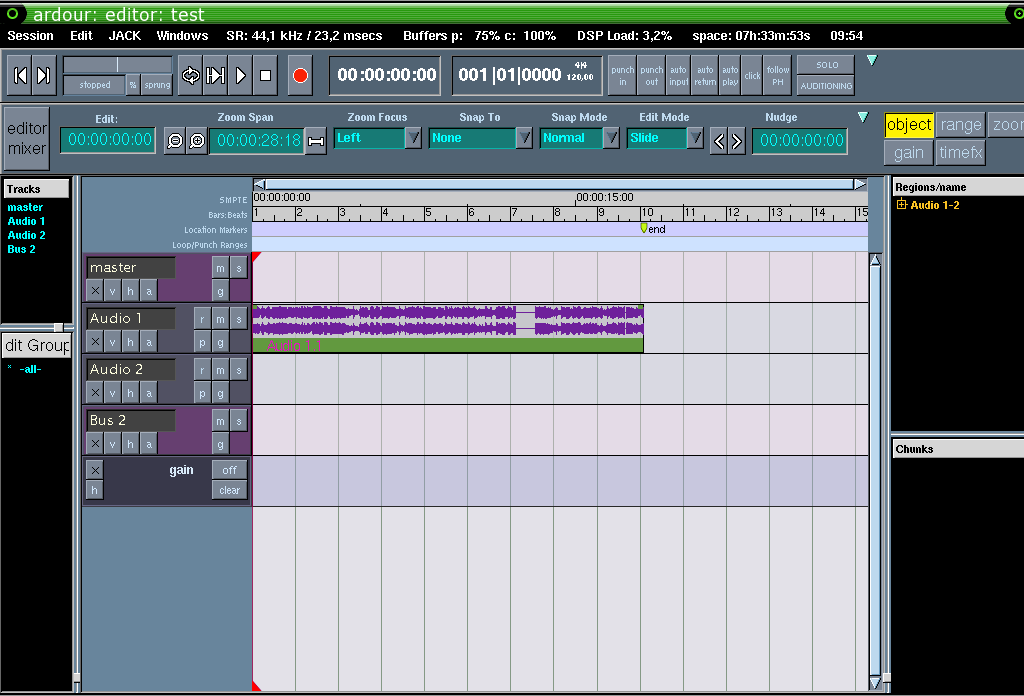Image resolution: width=1024 pixels, height=696 pixels.
Task: Solo the master track
Action: coord(239,268)
